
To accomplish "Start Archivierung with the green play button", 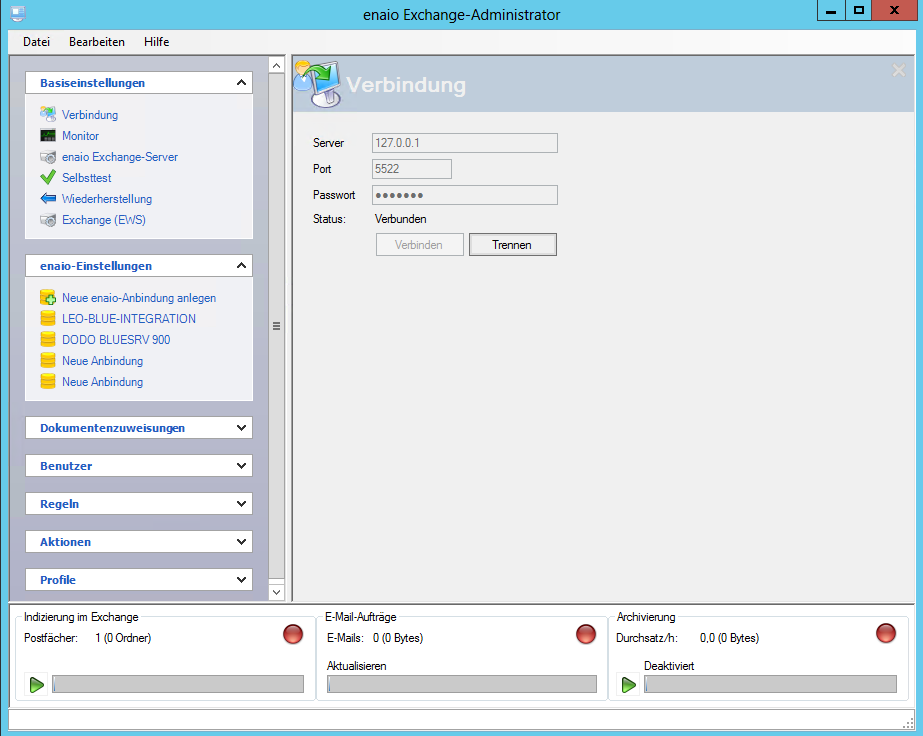I will pyautogui.click(x=629, y=685).
